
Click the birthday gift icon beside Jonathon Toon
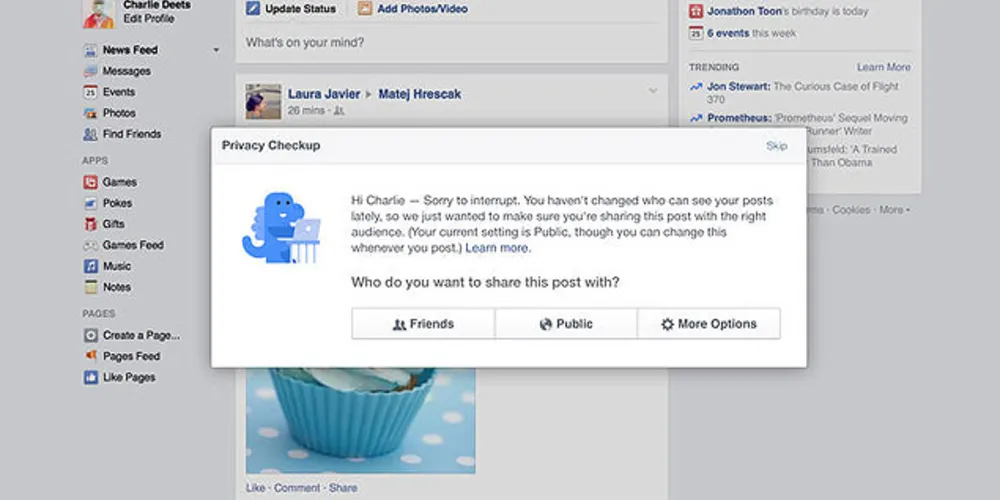[696, 11]
